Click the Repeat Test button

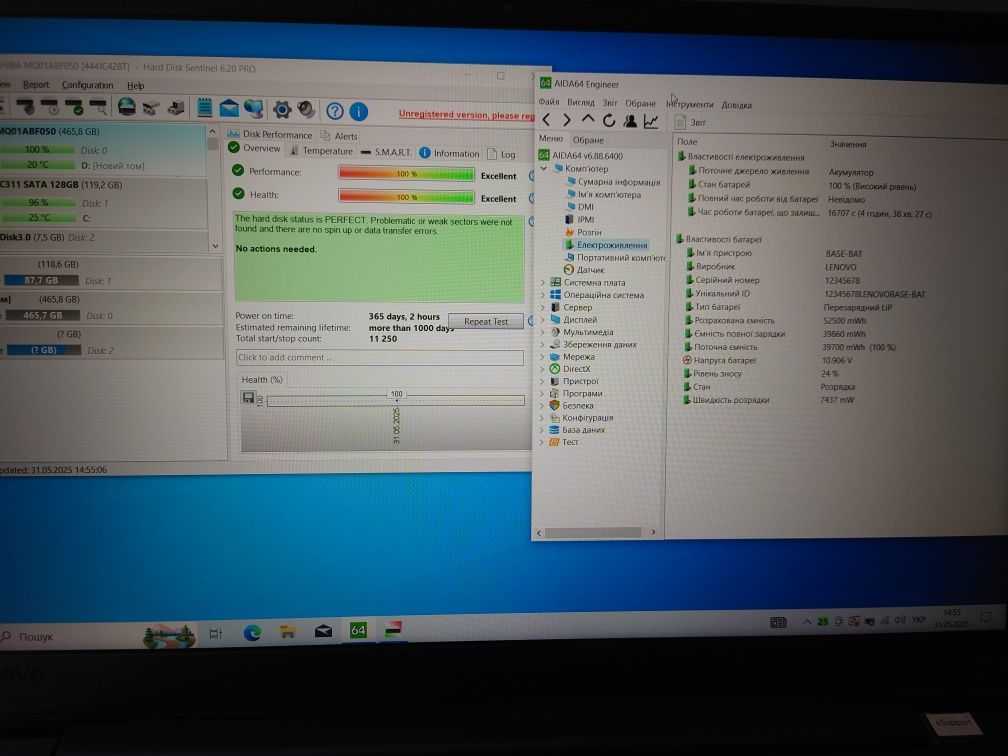(486, 321)
